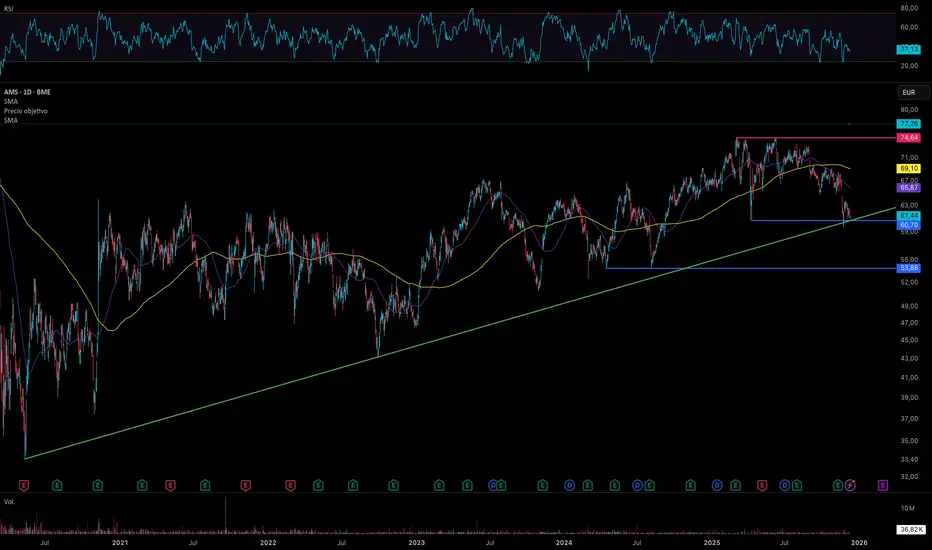The image size is (932, 550).
Task: Select the AMS · 1D · BME legend title
Action: click(x=27, y=92)
